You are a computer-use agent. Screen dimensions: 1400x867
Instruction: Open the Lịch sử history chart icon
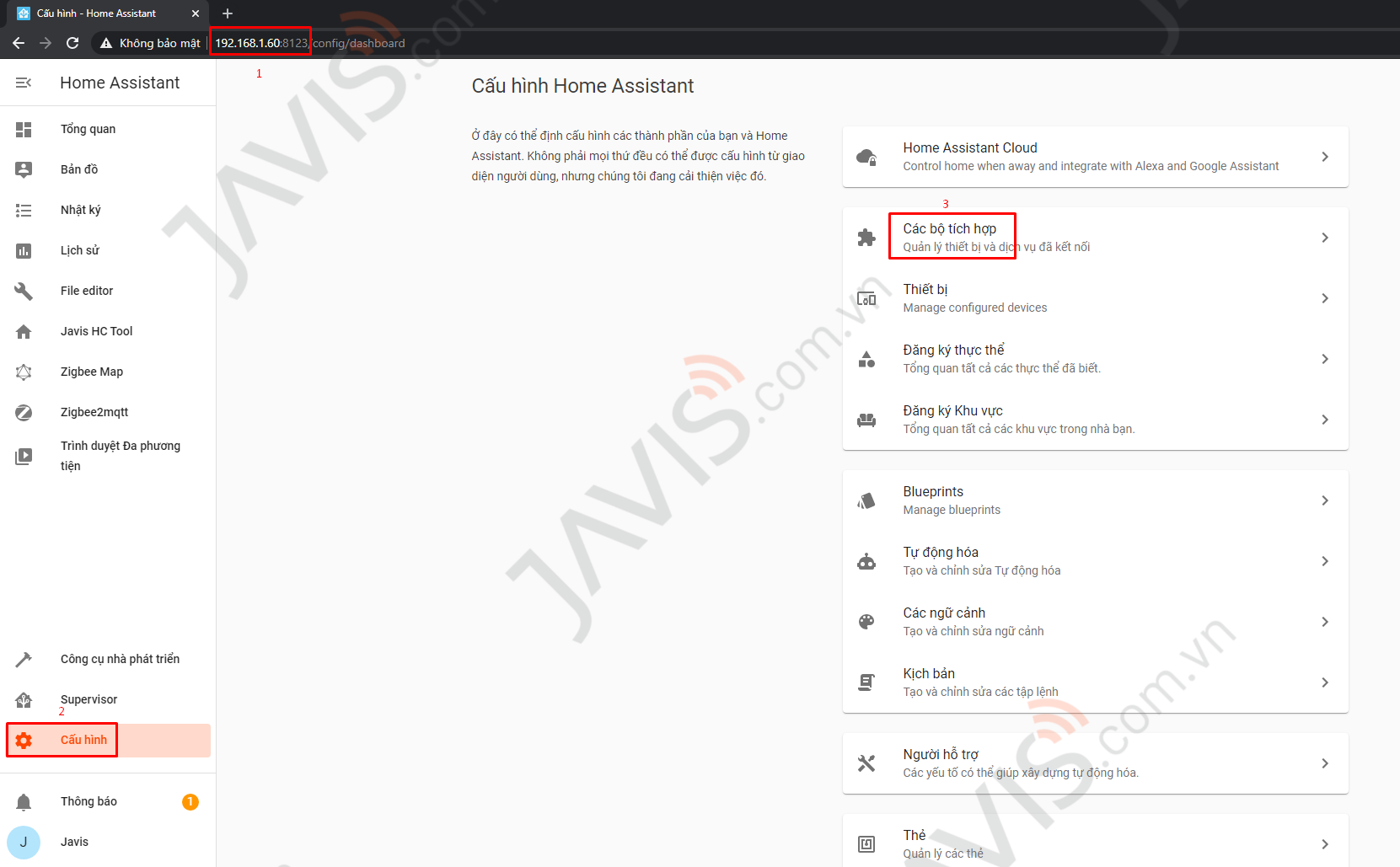[24, 250]
